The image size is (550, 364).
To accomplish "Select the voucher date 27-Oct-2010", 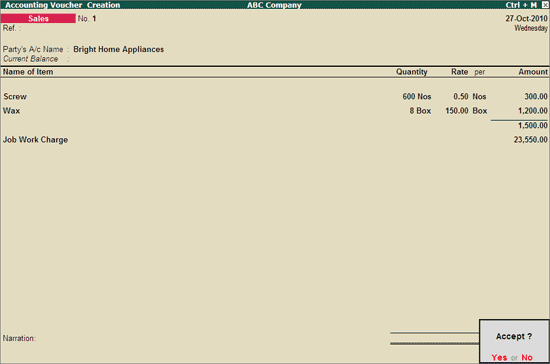I will (526, 19).
